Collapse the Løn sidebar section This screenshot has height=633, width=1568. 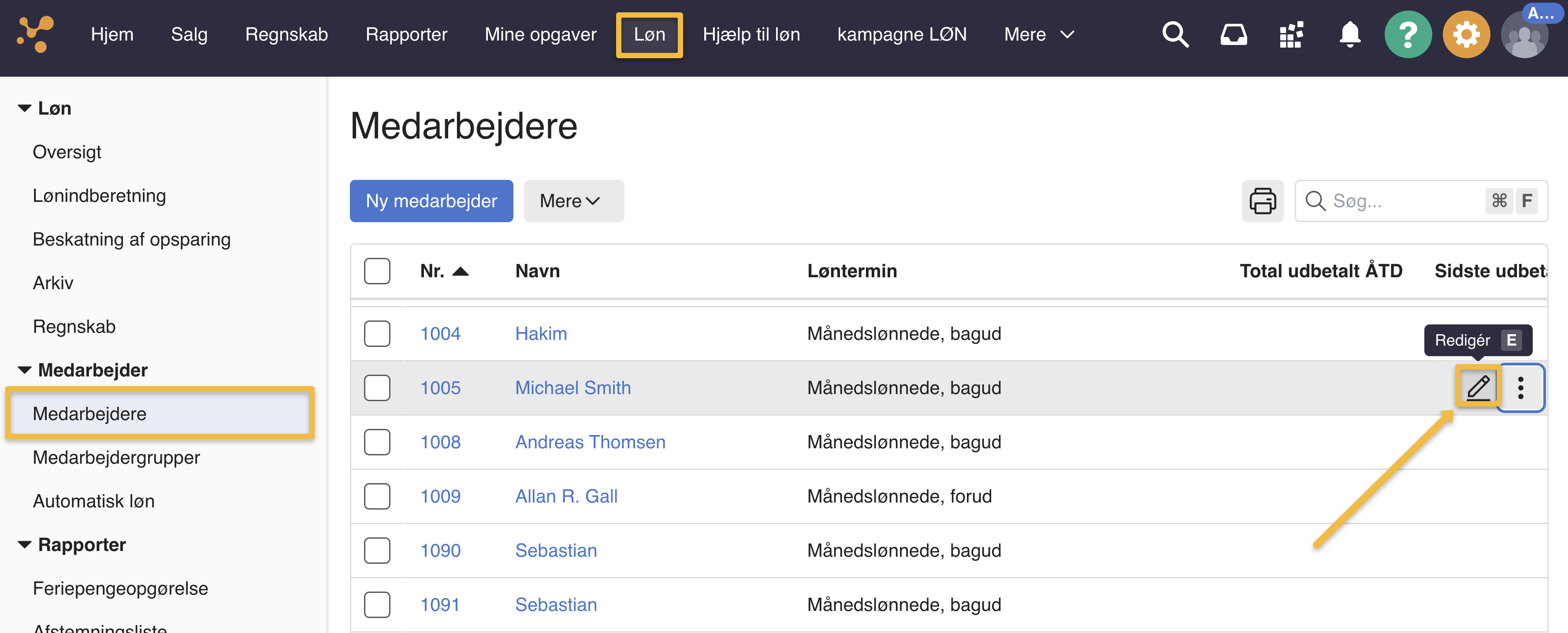click(24, 108)
